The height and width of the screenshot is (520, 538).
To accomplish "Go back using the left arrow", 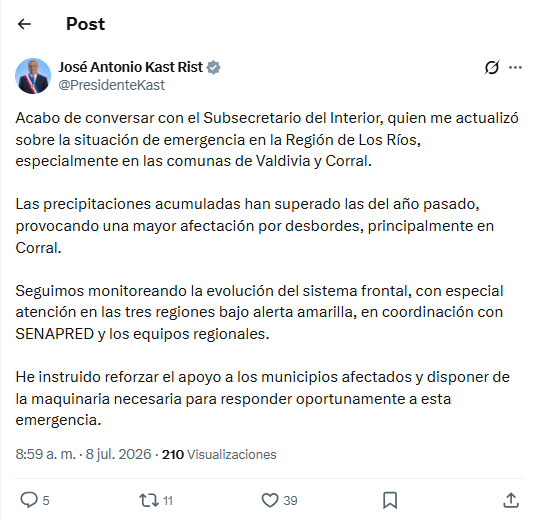I will coord(24,24).
